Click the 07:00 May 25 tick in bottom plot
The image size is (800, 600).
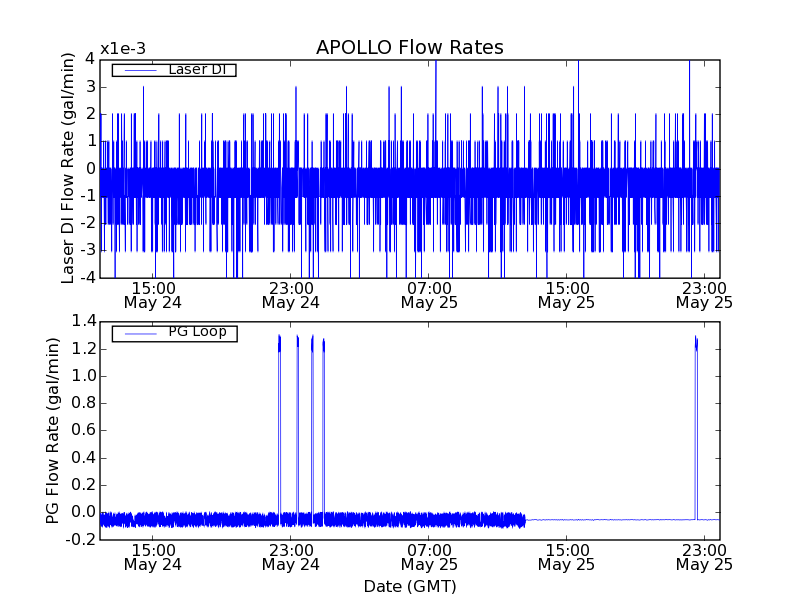click(428, 556)
